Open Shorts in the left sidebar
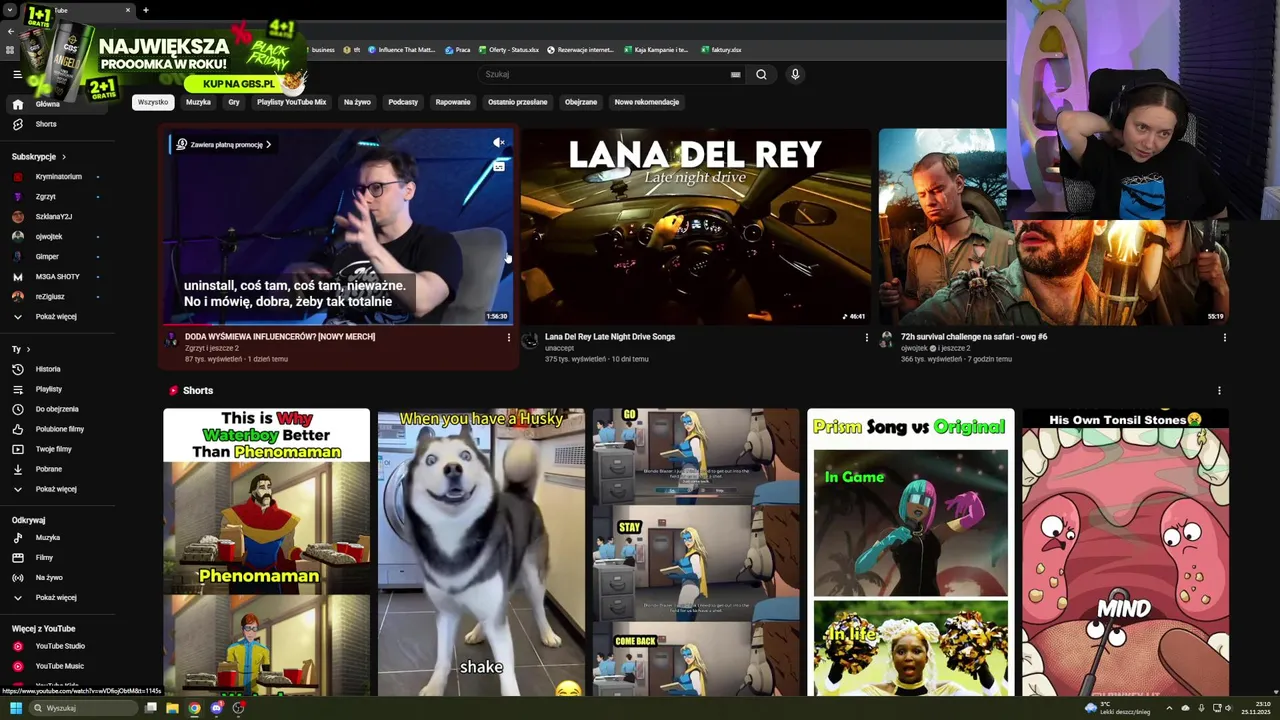 coord(56,124)
